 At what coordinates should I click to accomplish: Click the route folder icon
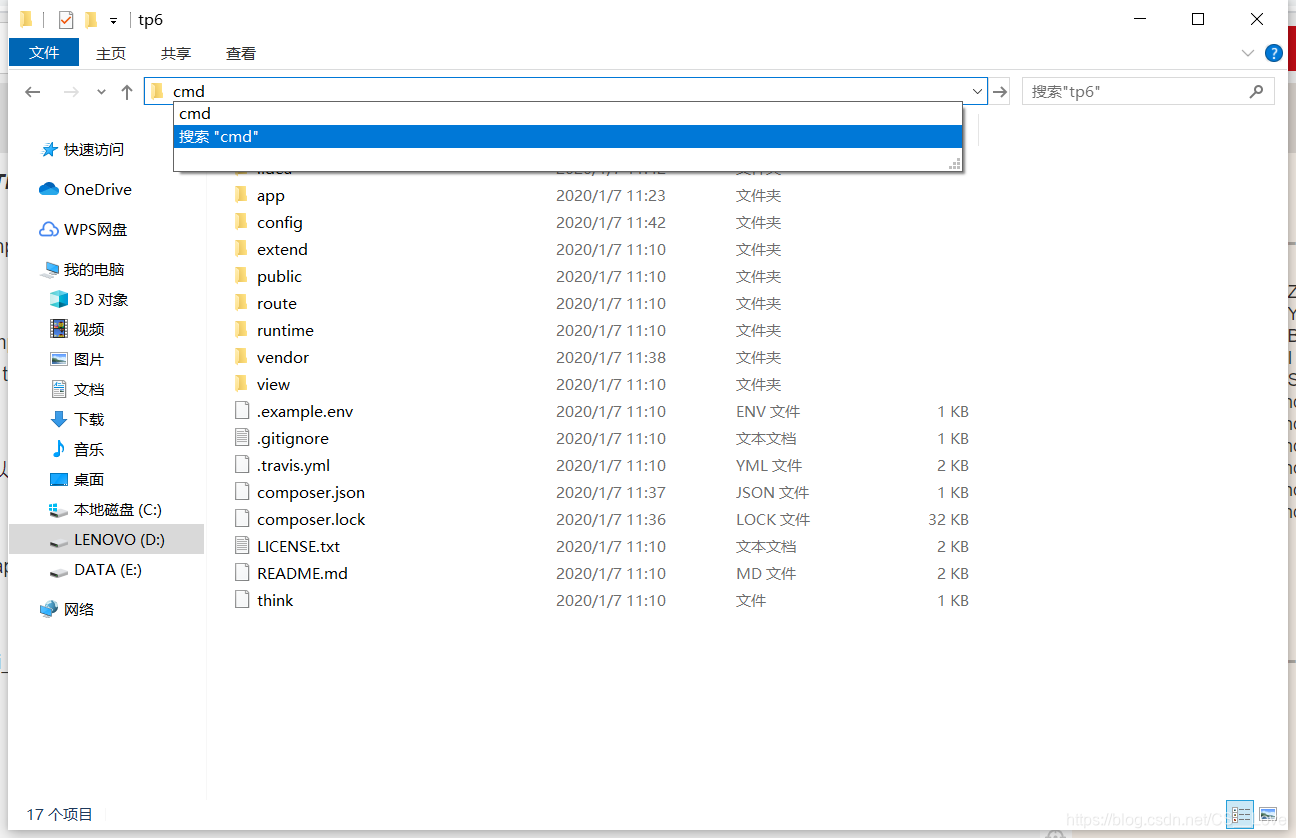tap(240, 303)
